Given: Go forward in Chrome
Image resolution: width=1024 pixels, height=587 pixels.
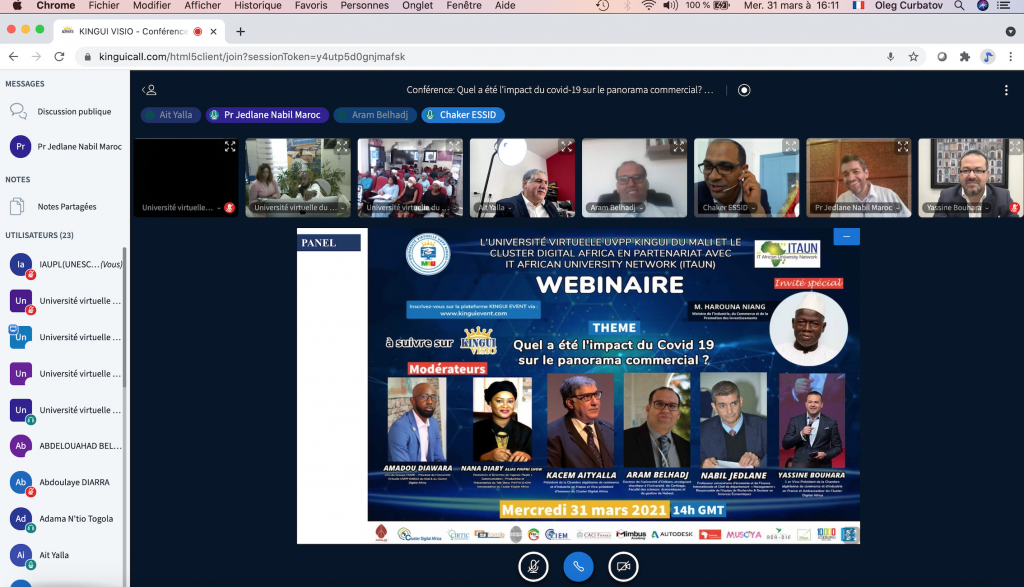Looking at the screenshot, I should point(37,57).
